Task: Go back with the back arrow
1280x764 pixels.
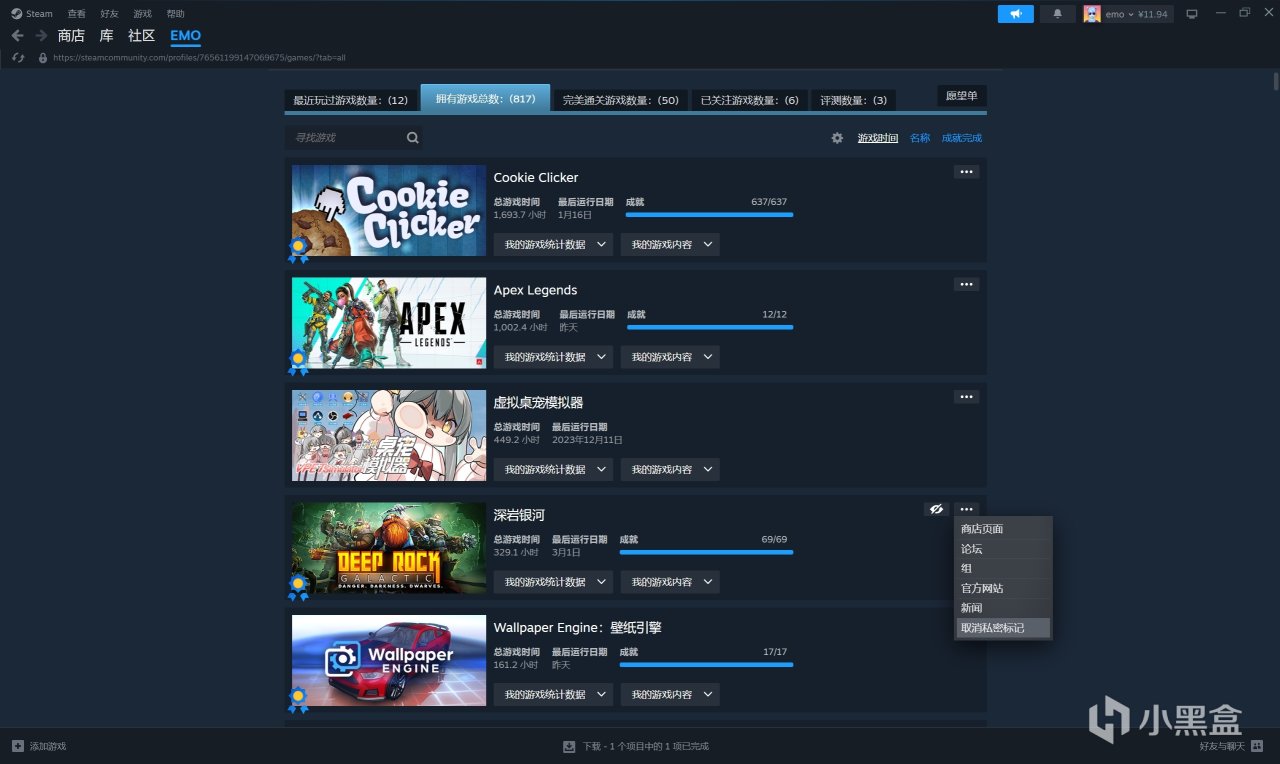Action: click(x=17, y=36)
